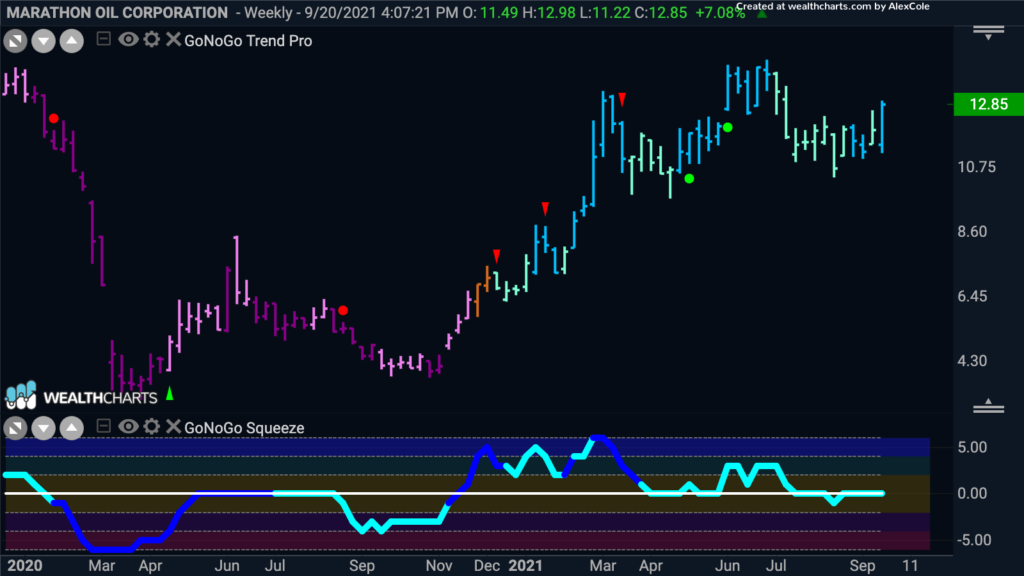Screen dimensions: 1024x576
Task: Click the Nov label on time axis
Action: pos(439,566)
